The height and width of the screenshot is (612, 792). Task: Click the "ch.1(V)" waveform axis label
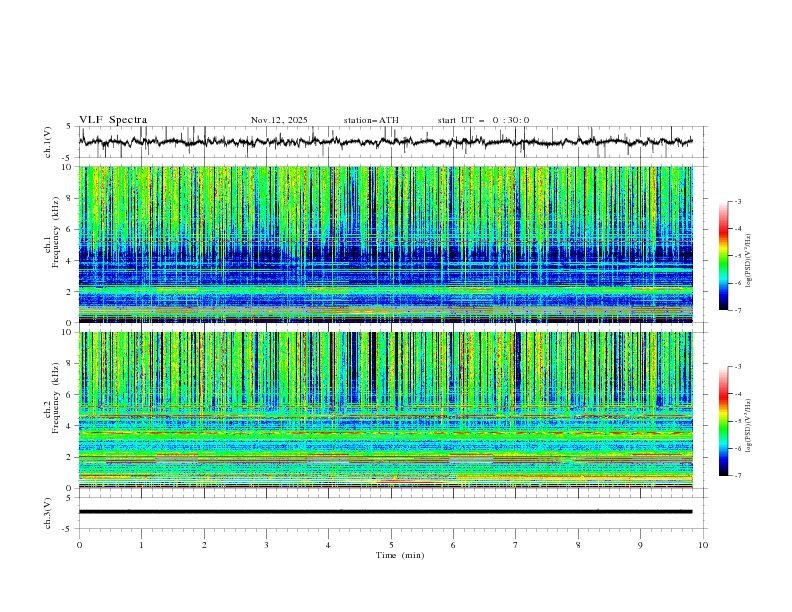(48, 142)
